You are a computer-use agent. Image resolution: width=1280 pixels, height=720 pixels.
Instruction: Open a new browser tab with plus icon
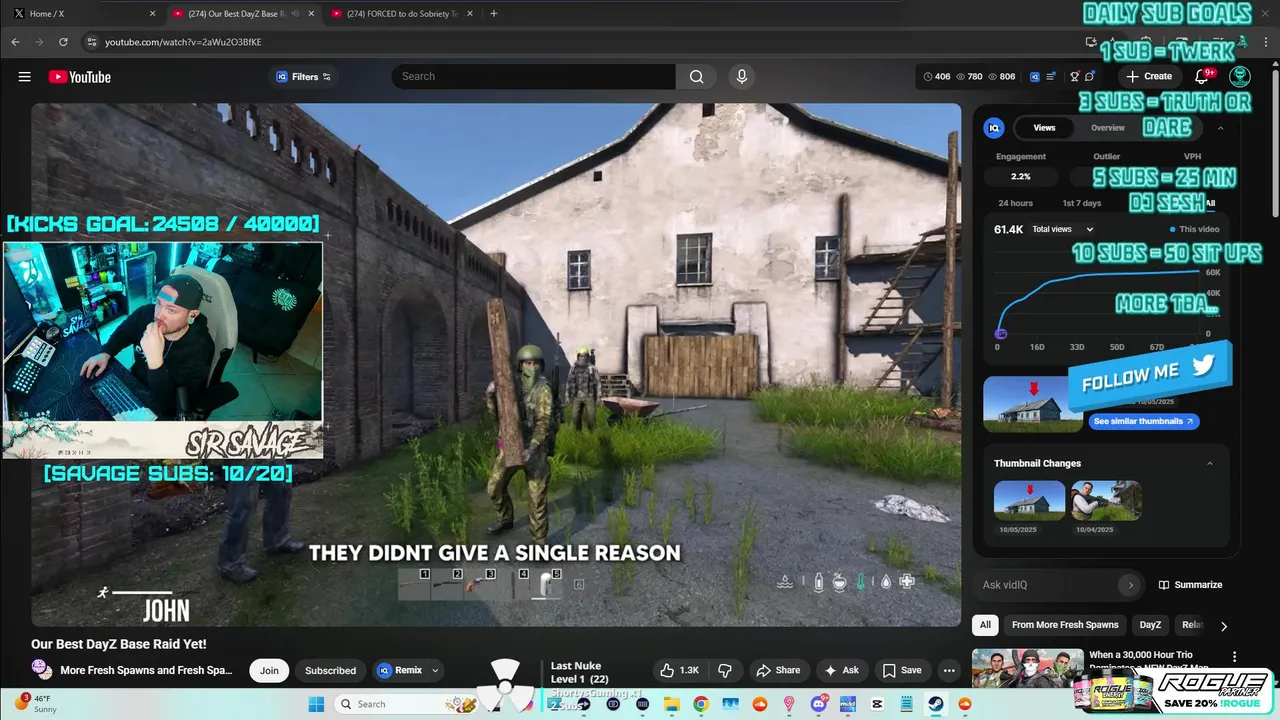point(494,14)
